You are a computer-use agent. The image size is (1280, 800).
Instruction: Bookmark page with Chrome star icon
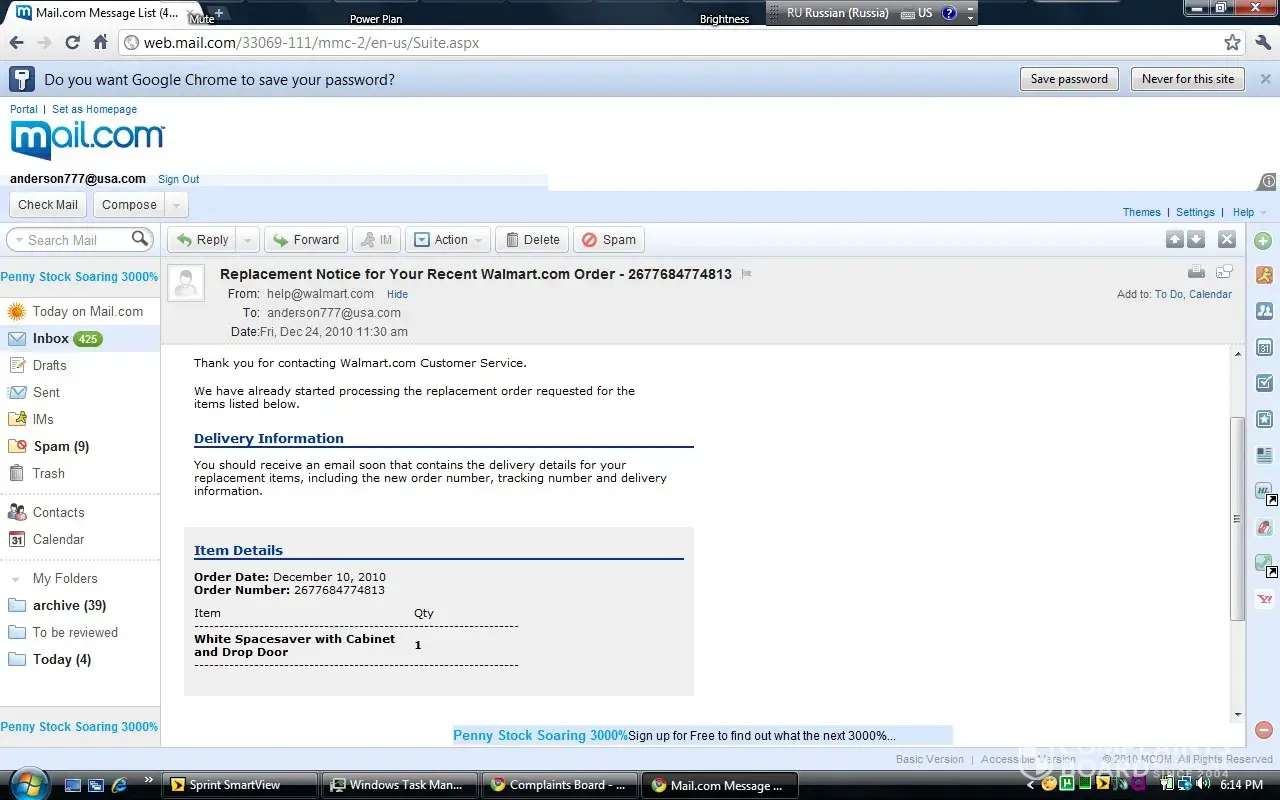(1232, 43)
